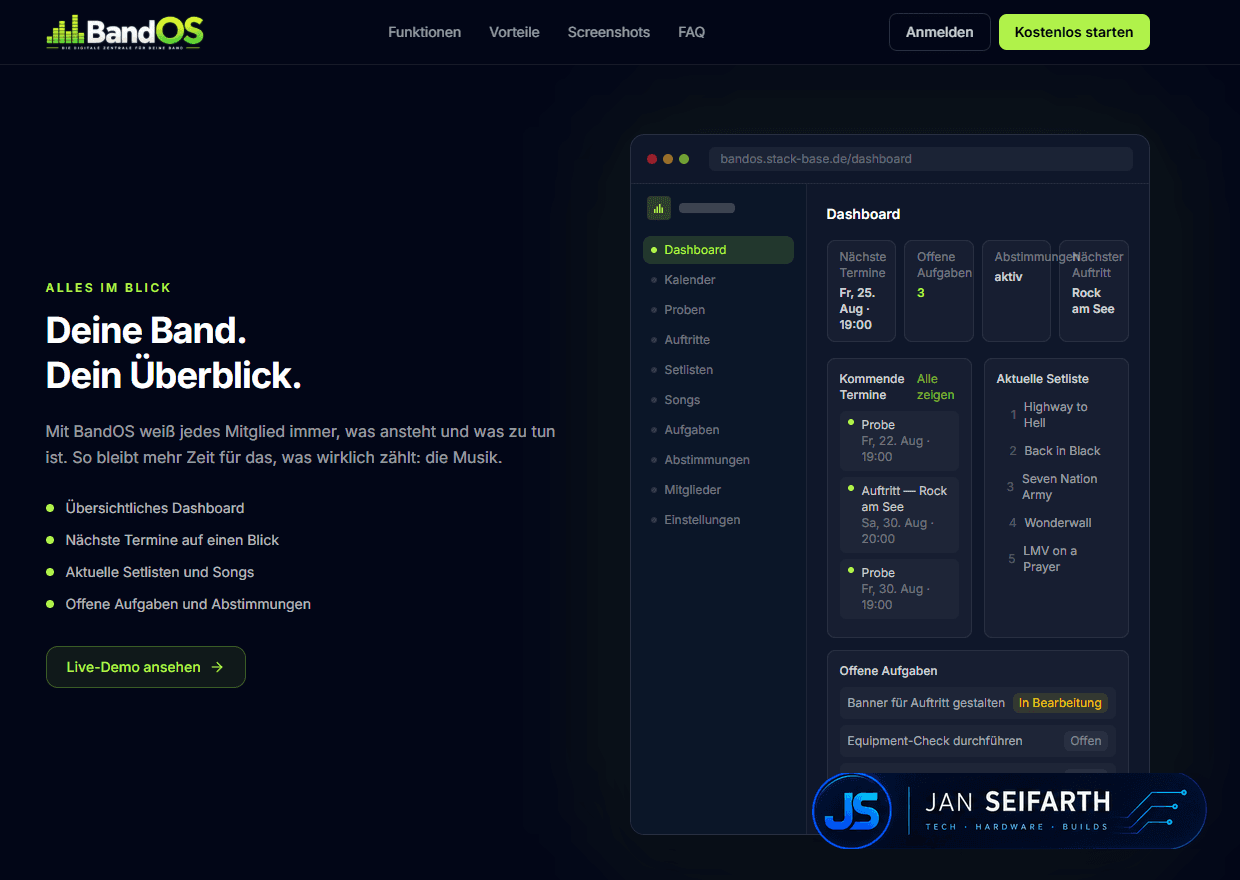Open the FAQ nav link

(691, 32)
